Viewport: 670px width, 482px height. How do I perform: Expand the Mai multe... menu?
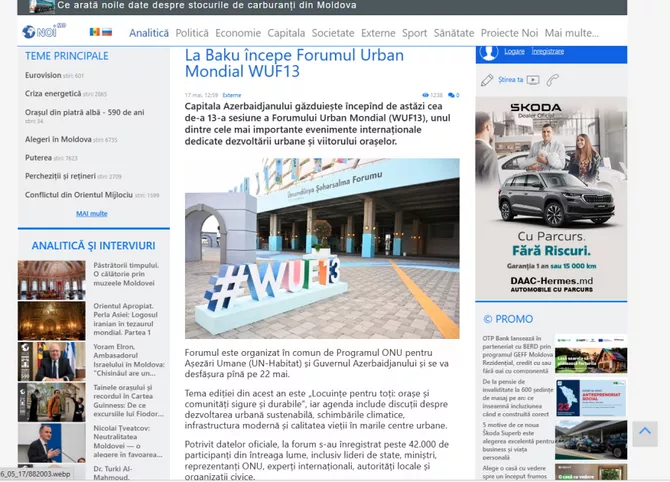(572, 33)
